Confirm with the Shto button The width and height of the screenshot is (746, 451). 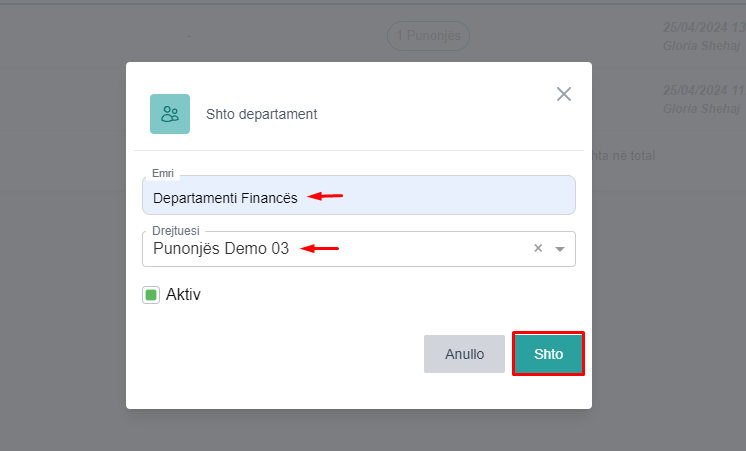(x=548, y=354)
